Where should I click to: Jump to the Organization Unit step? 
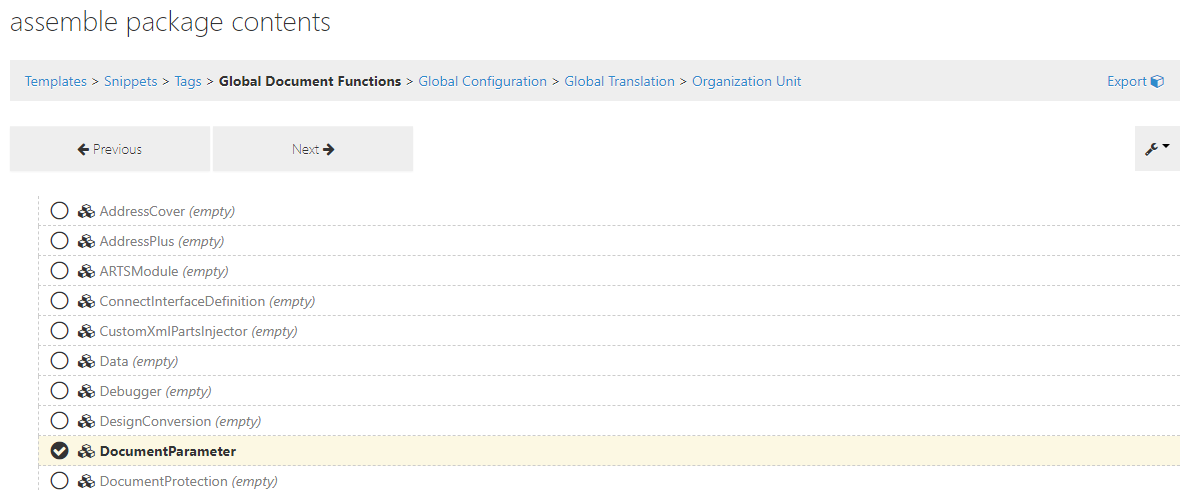pos(747,81)
